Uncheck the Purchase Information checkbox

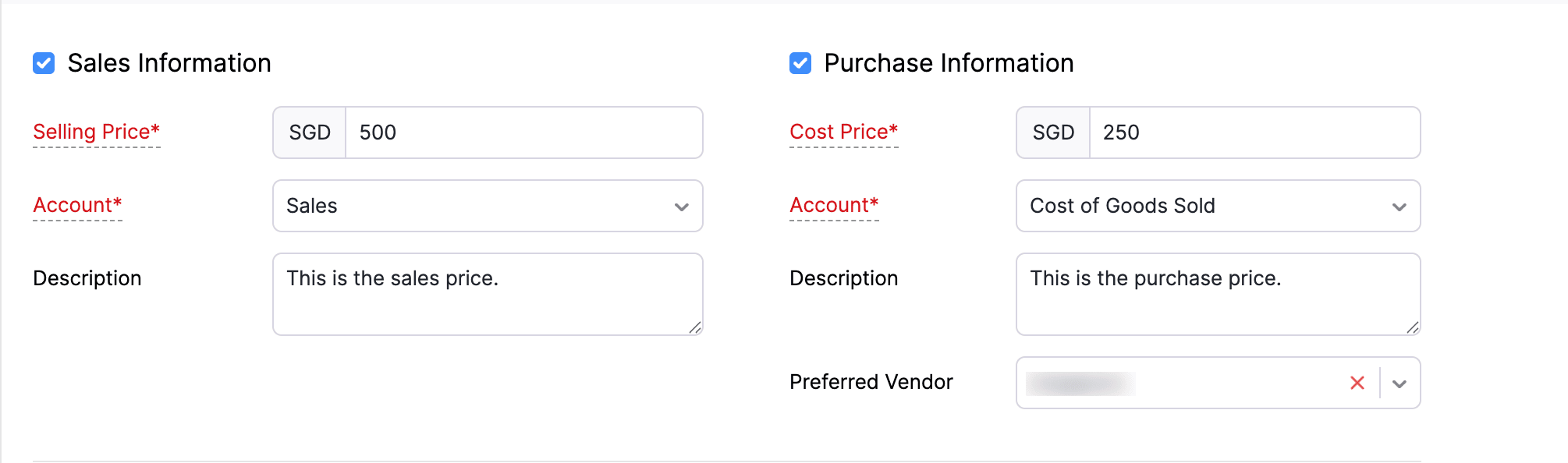[799, 62]
